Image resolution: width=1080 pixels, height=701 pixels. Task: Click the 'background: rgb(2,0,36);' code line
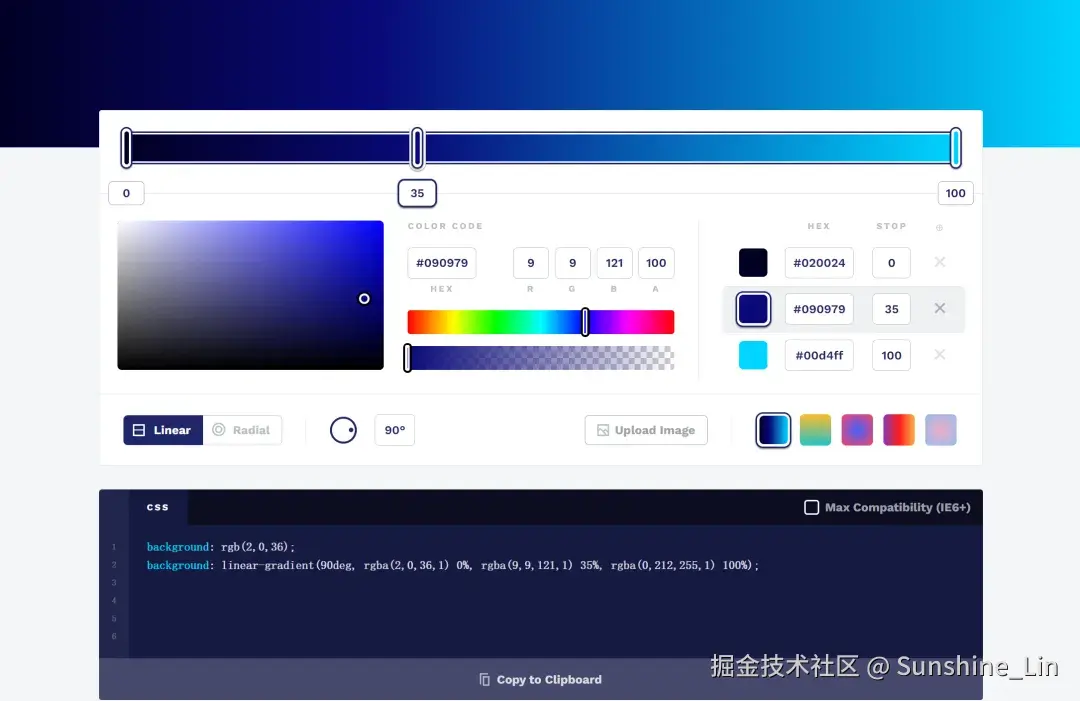(220, 547)
